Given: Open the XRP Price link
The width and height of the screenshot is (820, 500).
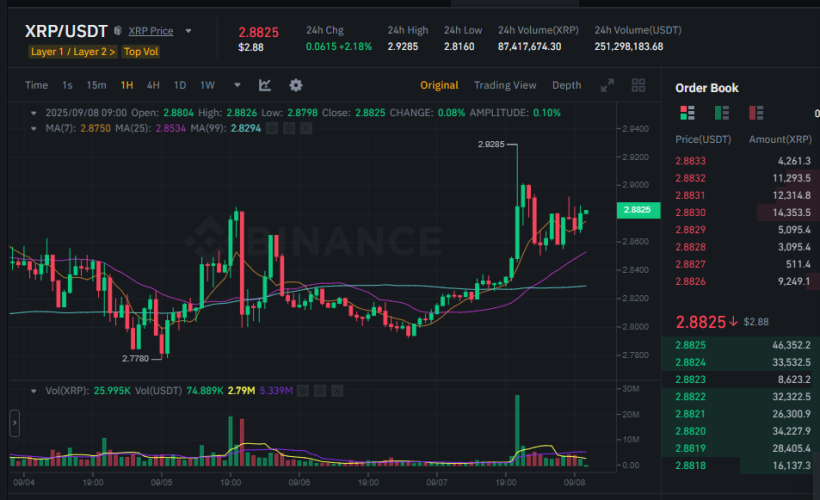Looking at the screenshot, I should click(150, 31).
